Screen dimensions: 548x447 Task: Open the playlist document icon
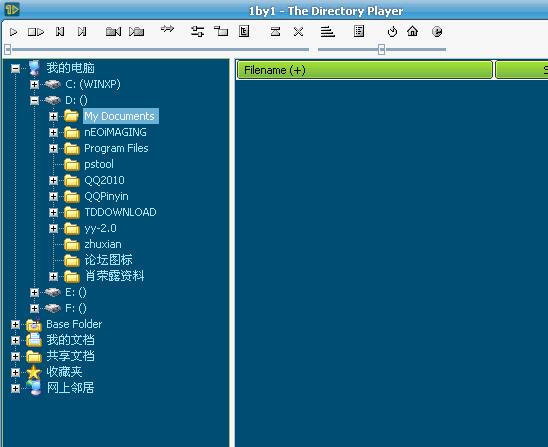359,31
